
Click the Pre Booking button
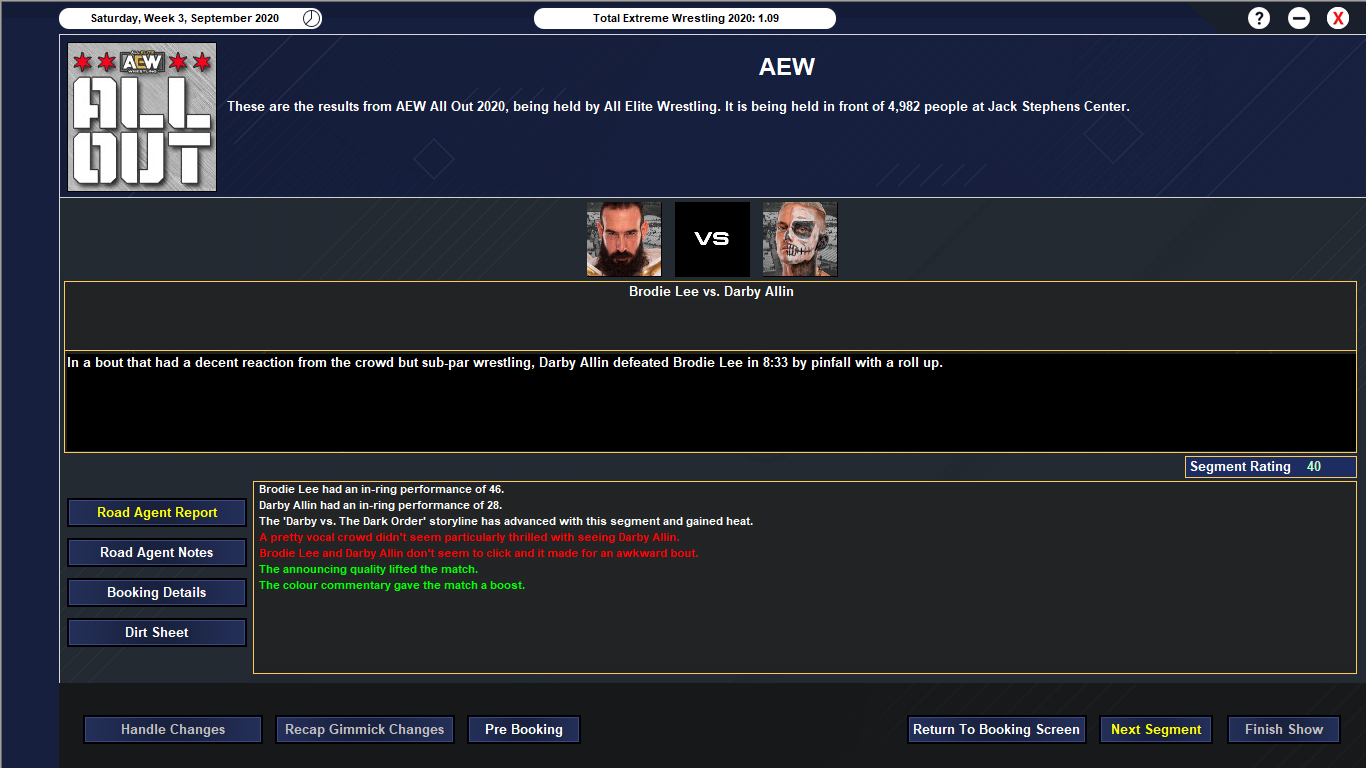point(524,730)
